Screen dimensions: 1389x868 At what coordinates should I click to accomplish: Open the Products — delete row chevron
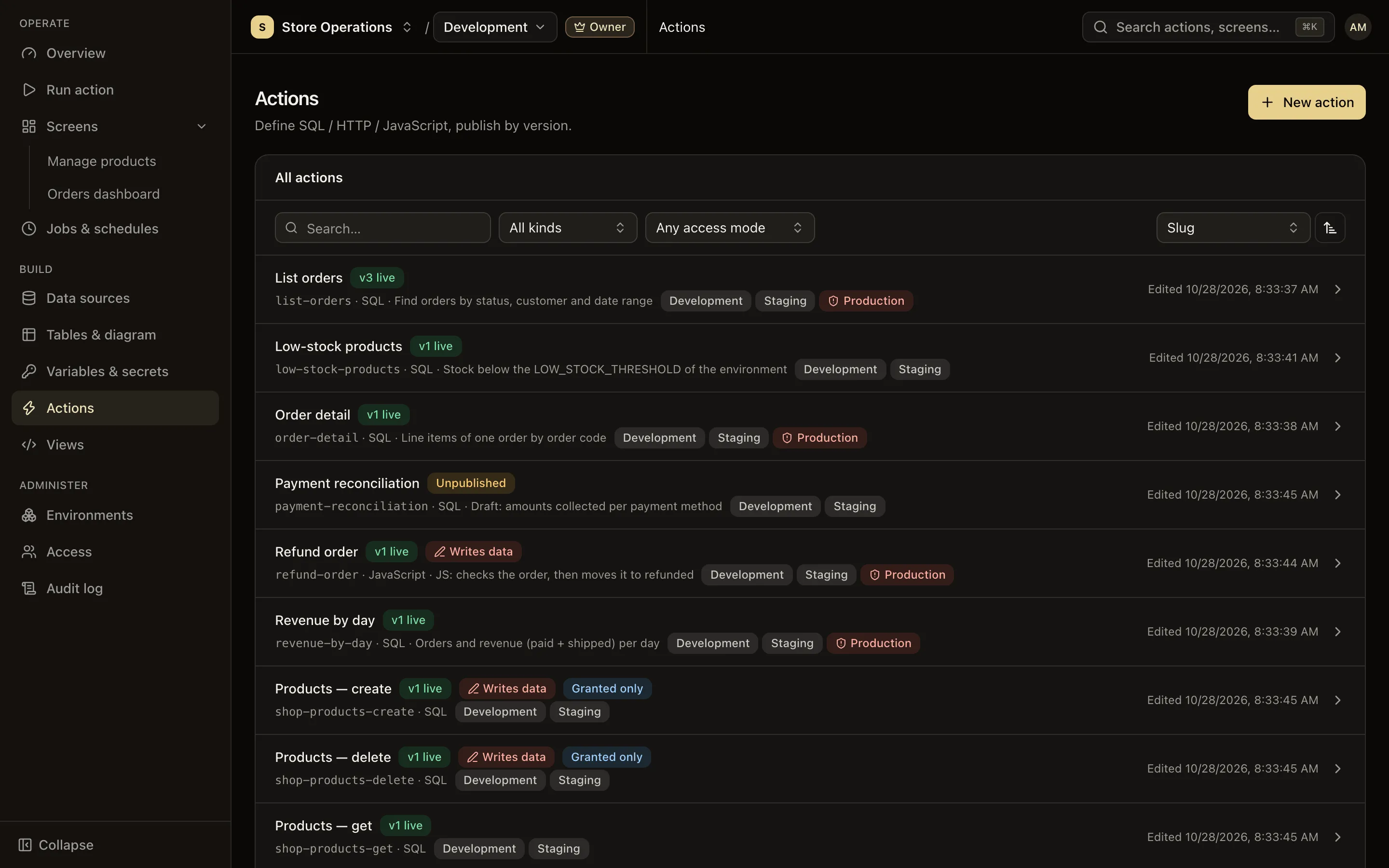[1337, 769]
